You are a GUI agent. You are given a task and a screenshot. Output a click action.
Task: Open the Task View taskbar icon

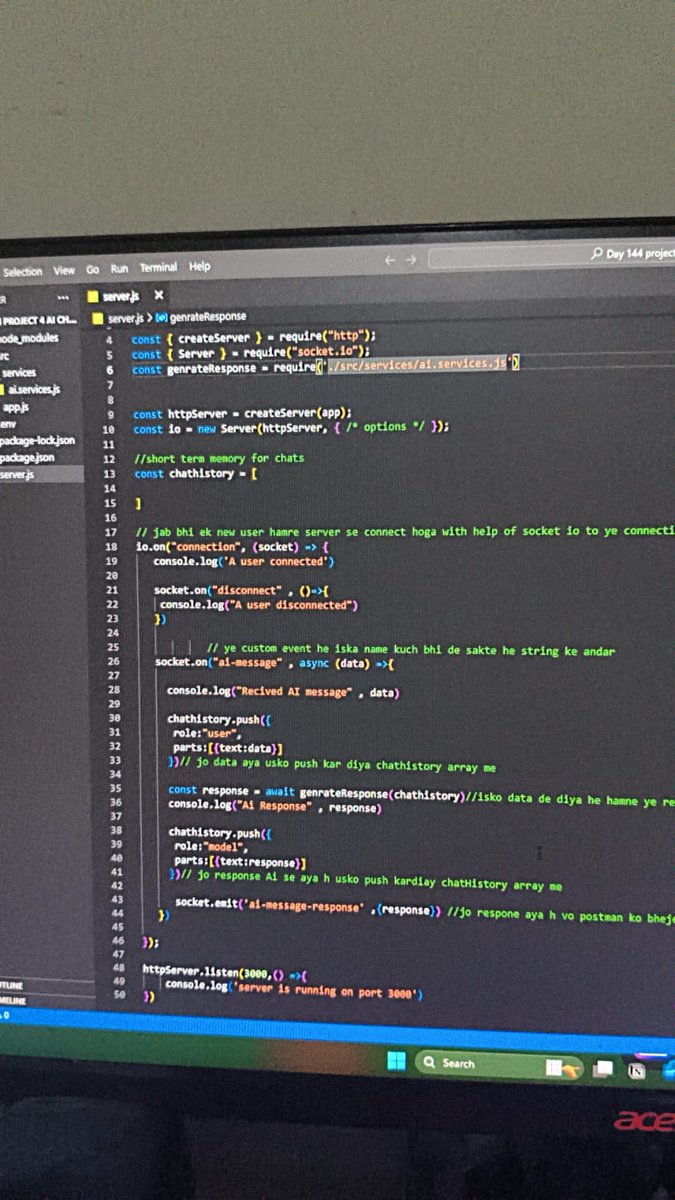coord(603,1069)
